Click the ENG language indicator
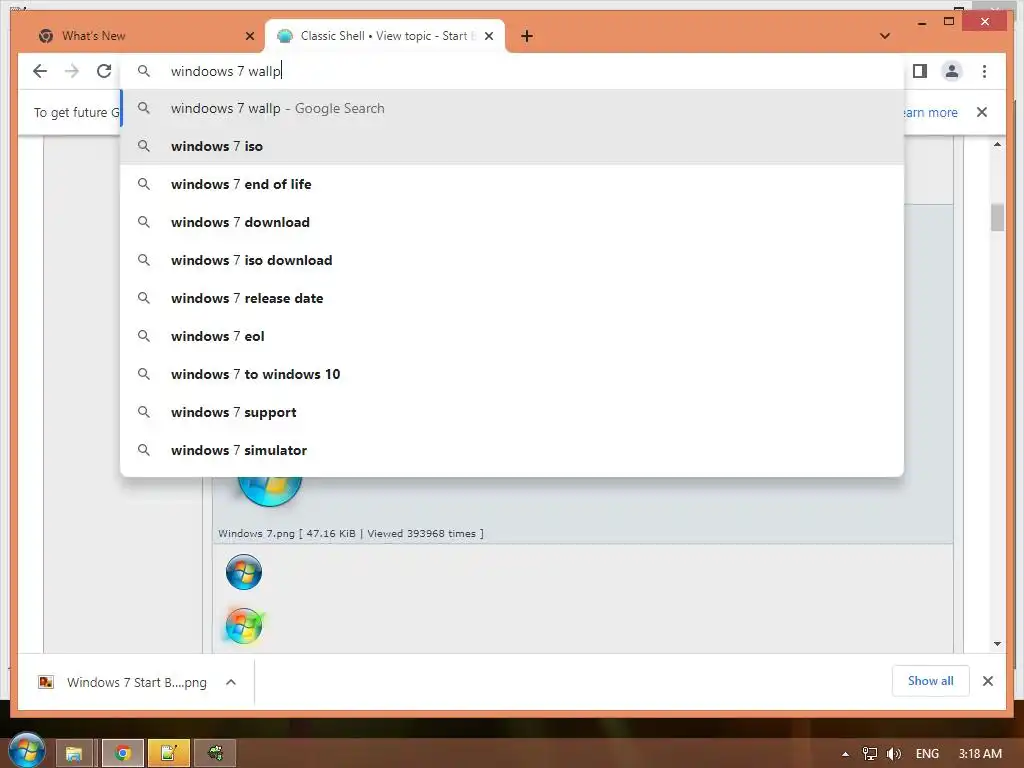 (x=927, y=754)
